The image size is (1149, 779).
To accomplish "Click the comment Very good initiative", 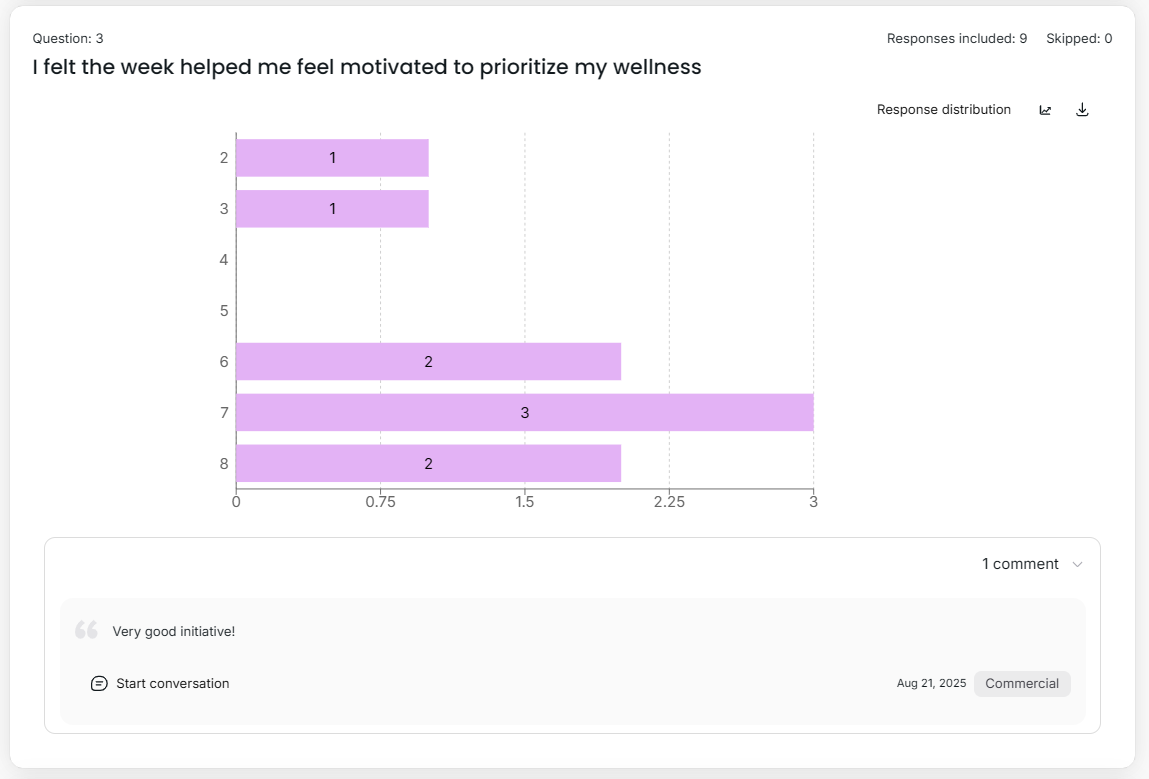I will (x=172, y=630).
